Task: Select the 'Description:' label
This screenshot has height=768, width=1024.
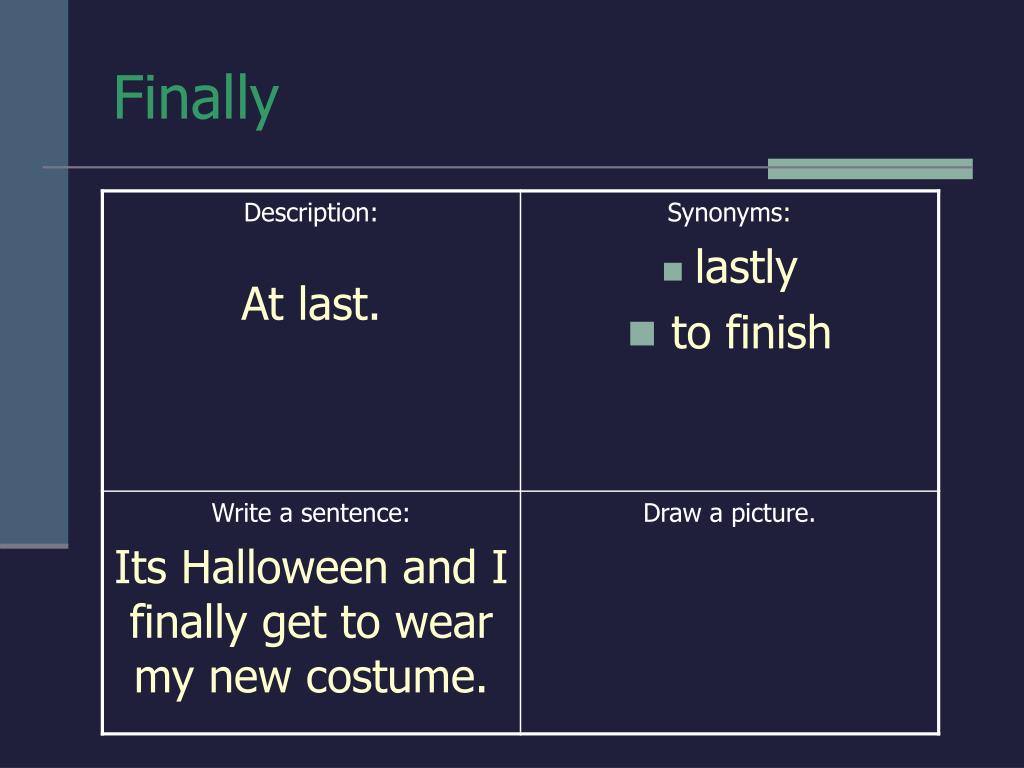Action: (311, 213)
